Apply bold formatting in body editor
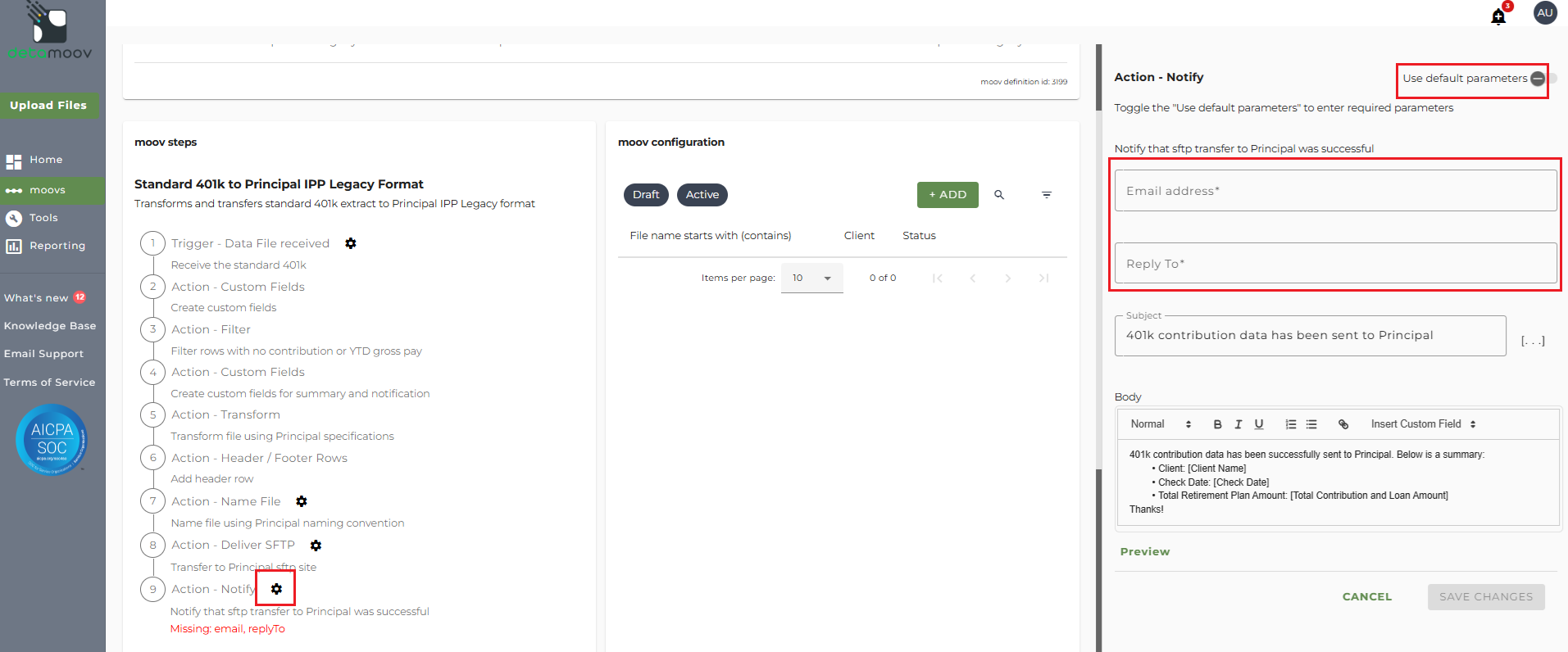Image resolution: width=1568 pixels, height=652 pixels. [x=1217, y=424]
